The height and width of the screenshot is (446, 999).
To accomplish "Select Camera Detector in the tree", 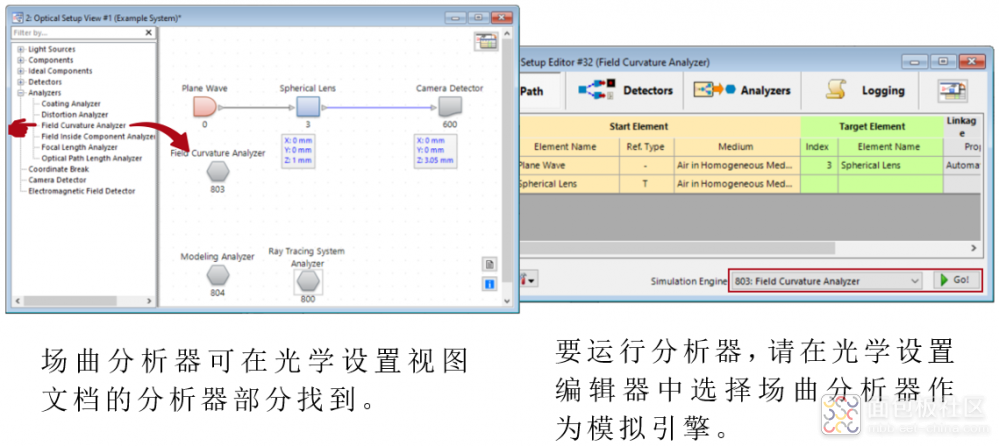I will click(x=55, y=180).
